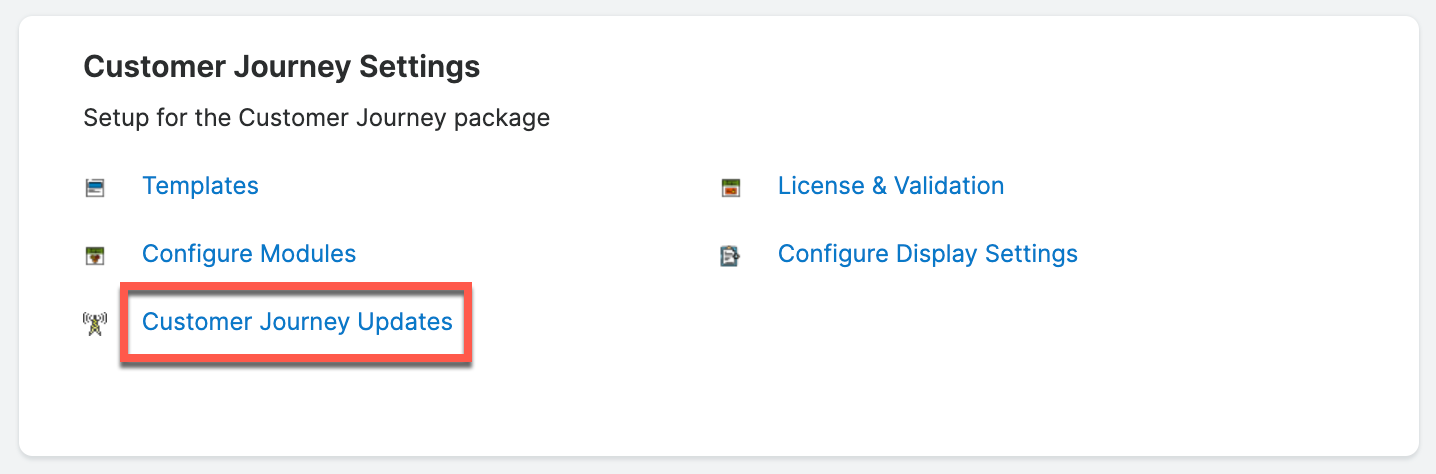Open the Configure Modules link

(249, 254)
